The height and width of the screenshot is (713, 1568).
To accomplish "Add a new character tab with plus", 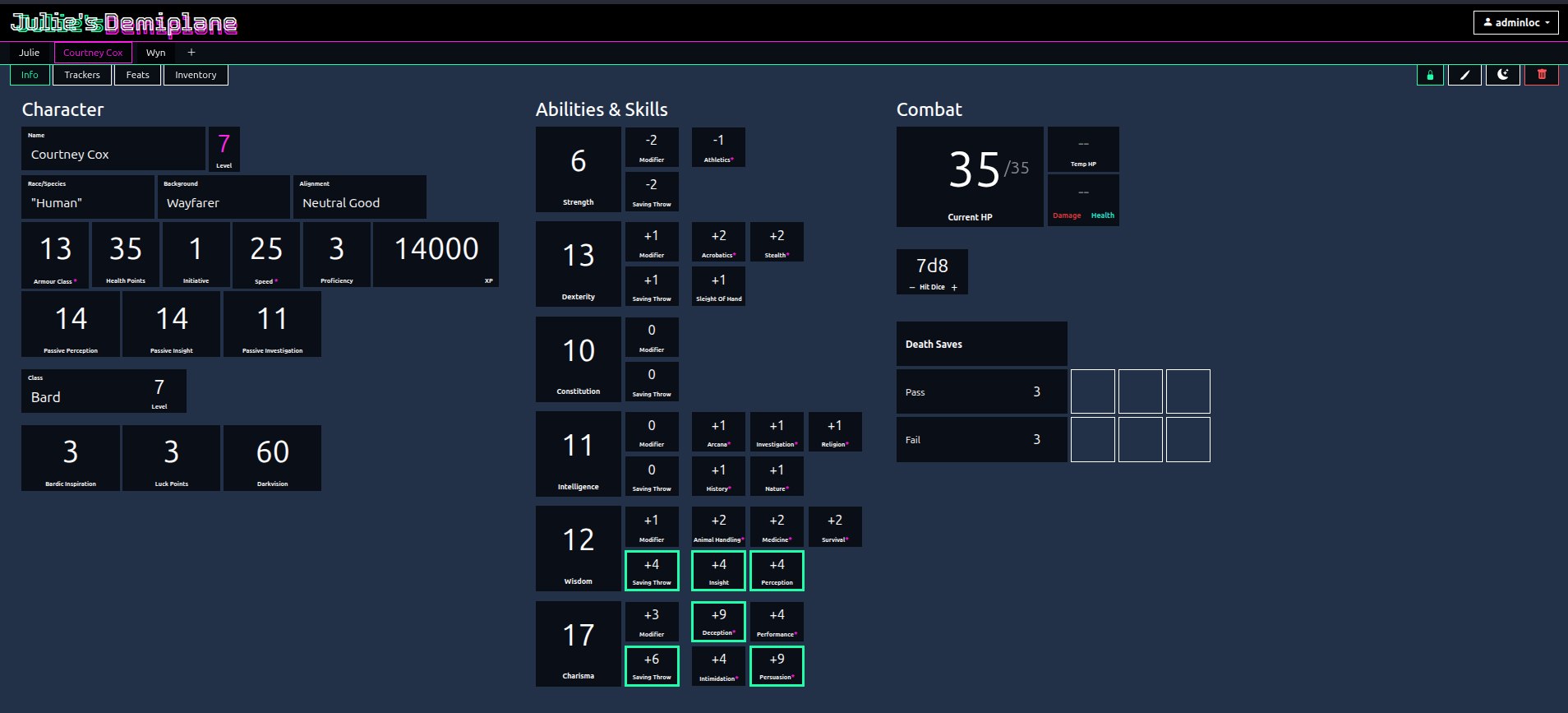I will pyautogui.click(x=191, y=52).
